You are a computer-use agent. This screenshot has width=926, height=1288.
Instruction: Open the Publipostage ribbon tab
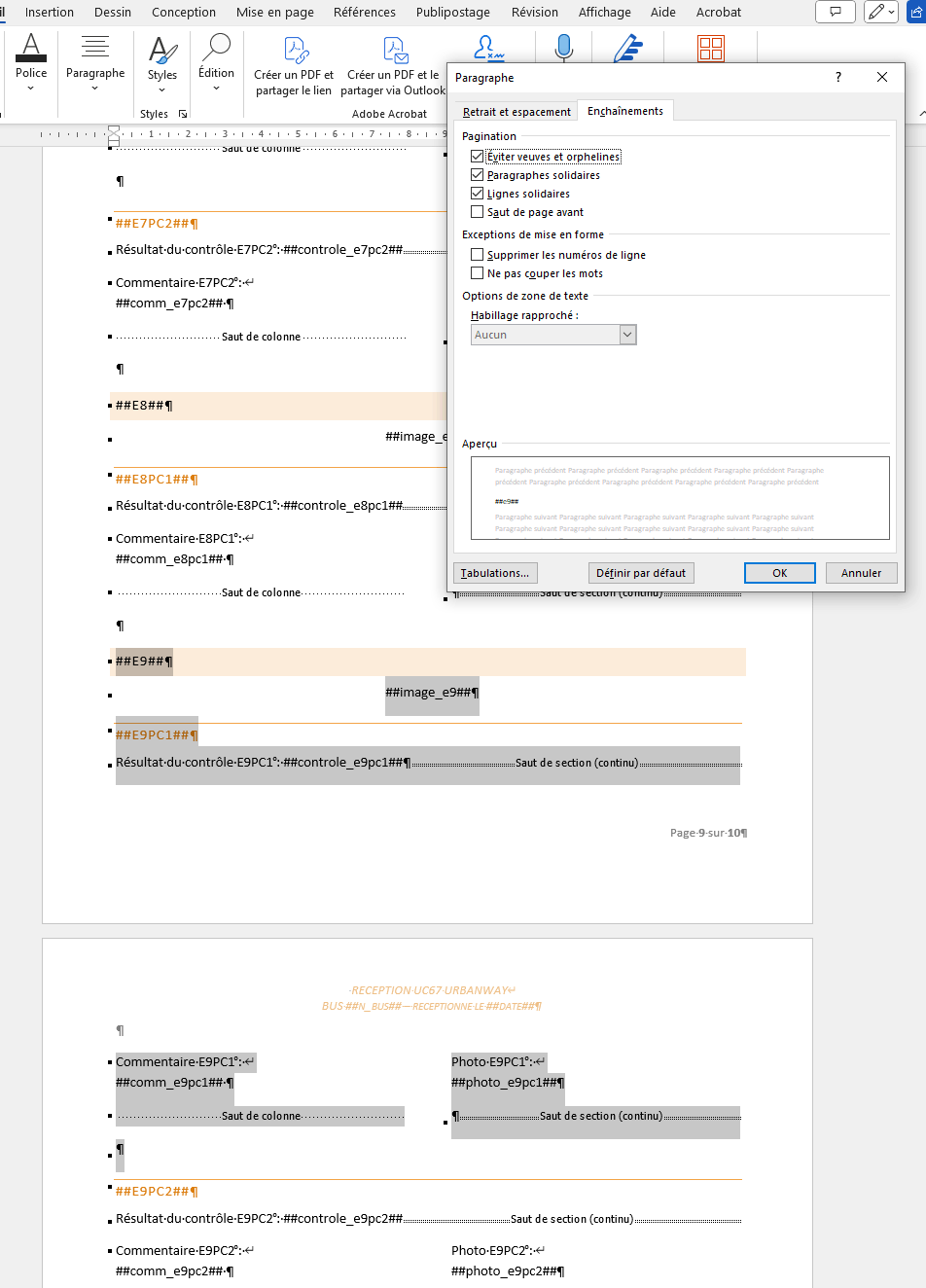point(453,12)
